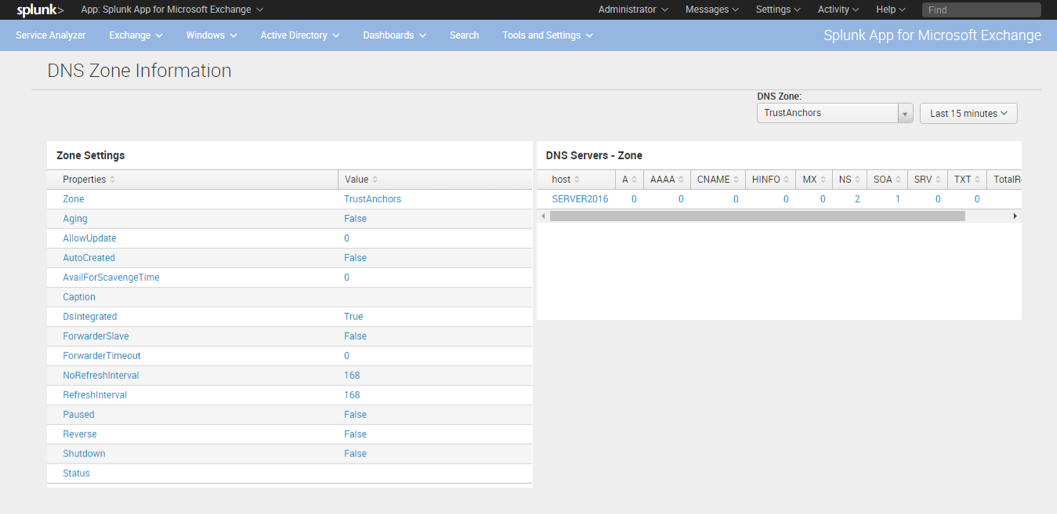Click the ForwarderSlave property
Image resolution: width=1057 pixels, height=514 pixels.
(96, 336)
